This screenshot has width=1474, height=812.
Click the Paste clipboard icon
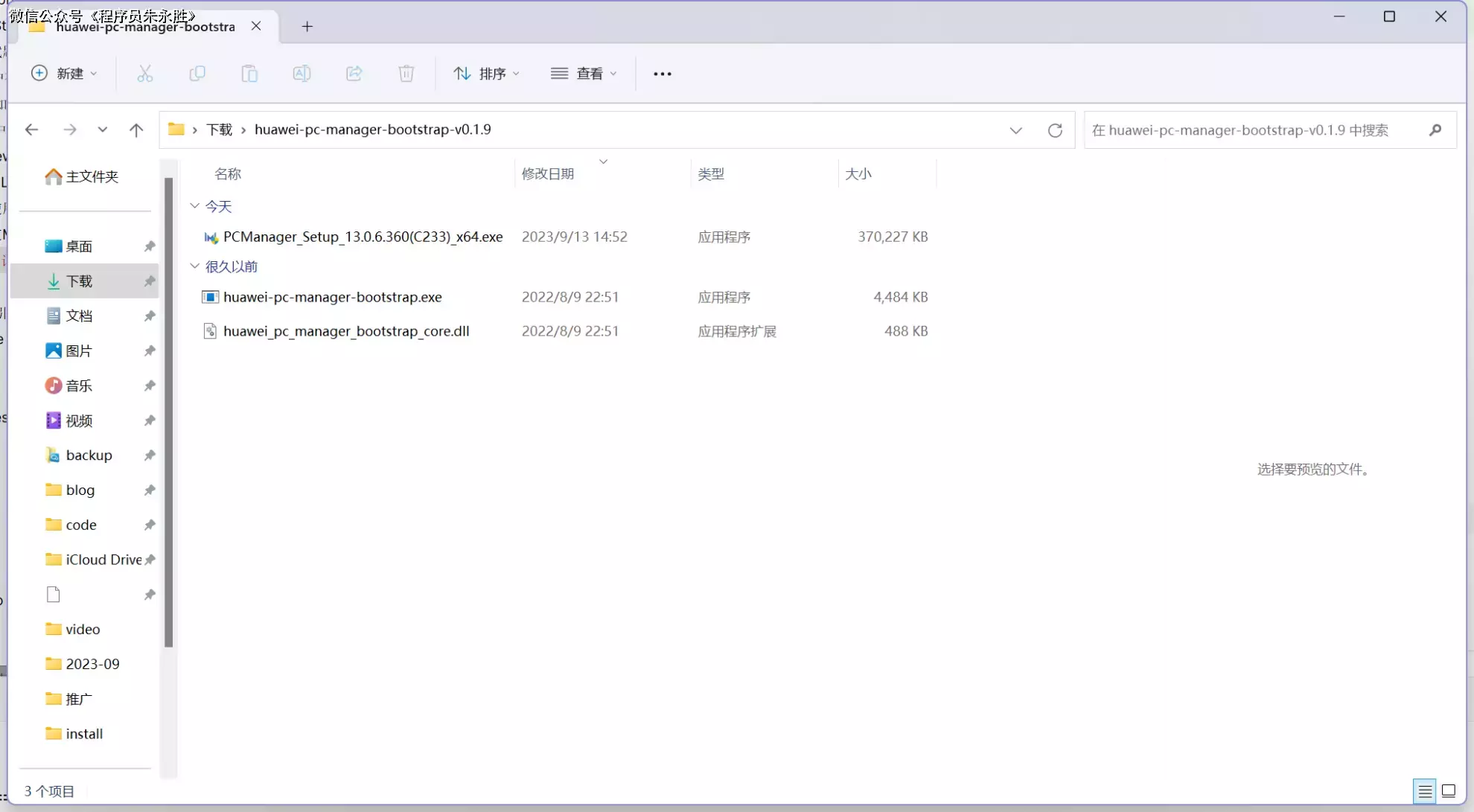pyautogui.click(x=249, y=74)
